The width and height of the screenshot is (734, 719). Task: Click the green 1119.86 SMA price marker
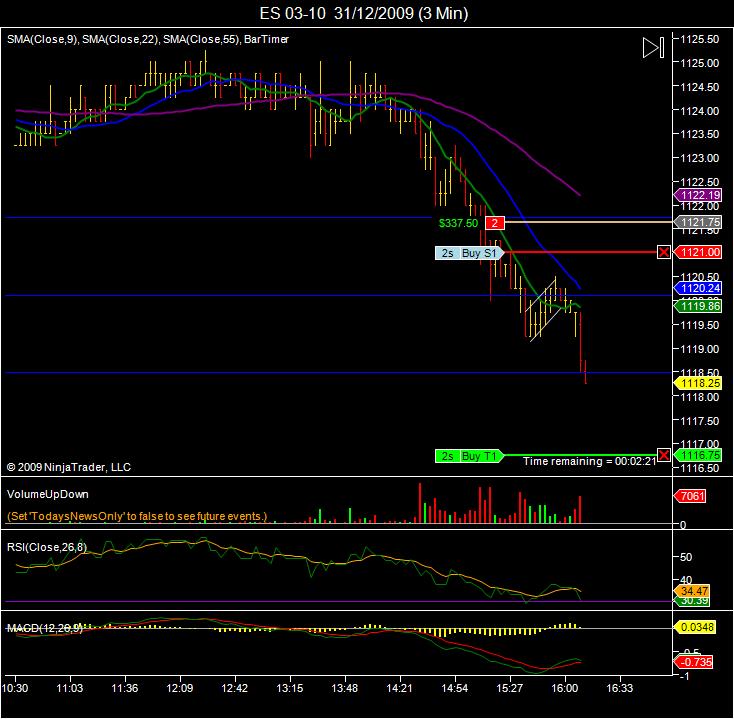697,306
